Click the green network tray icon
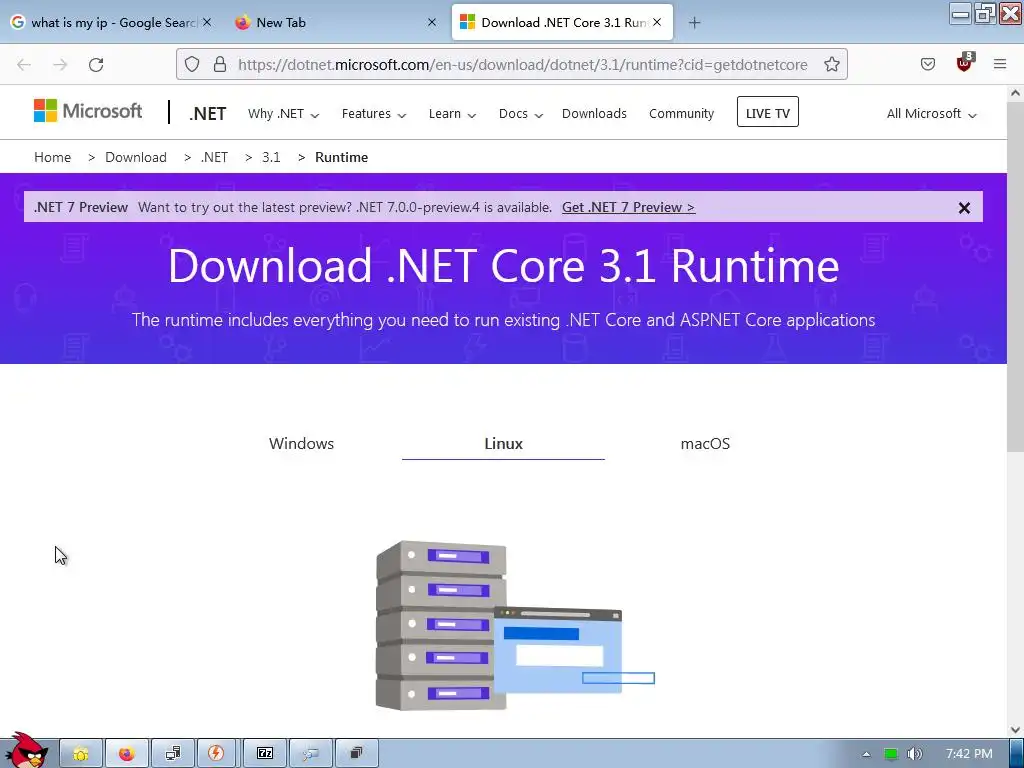The height and width of the screenshot is (768, 1024). click(x=891, y=754)
